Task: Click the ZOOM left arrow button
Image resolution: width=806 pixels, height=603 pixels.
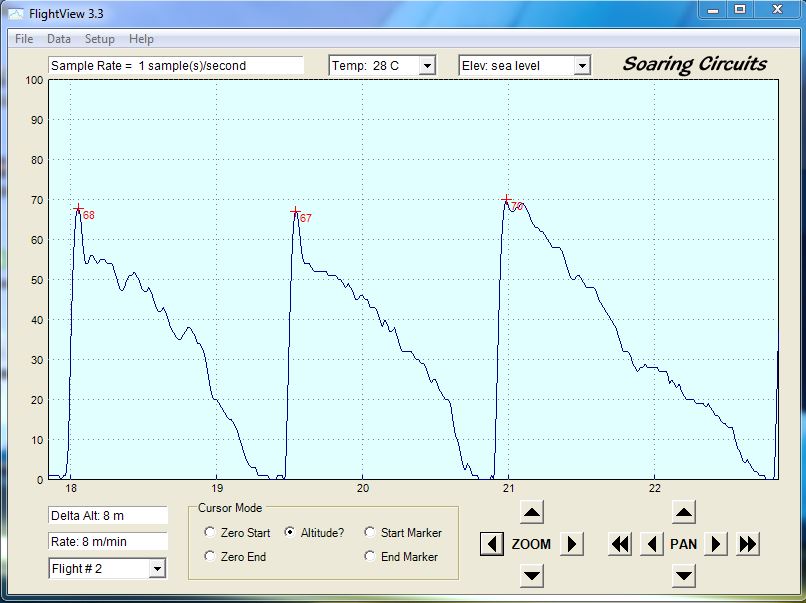Action: 492,544
